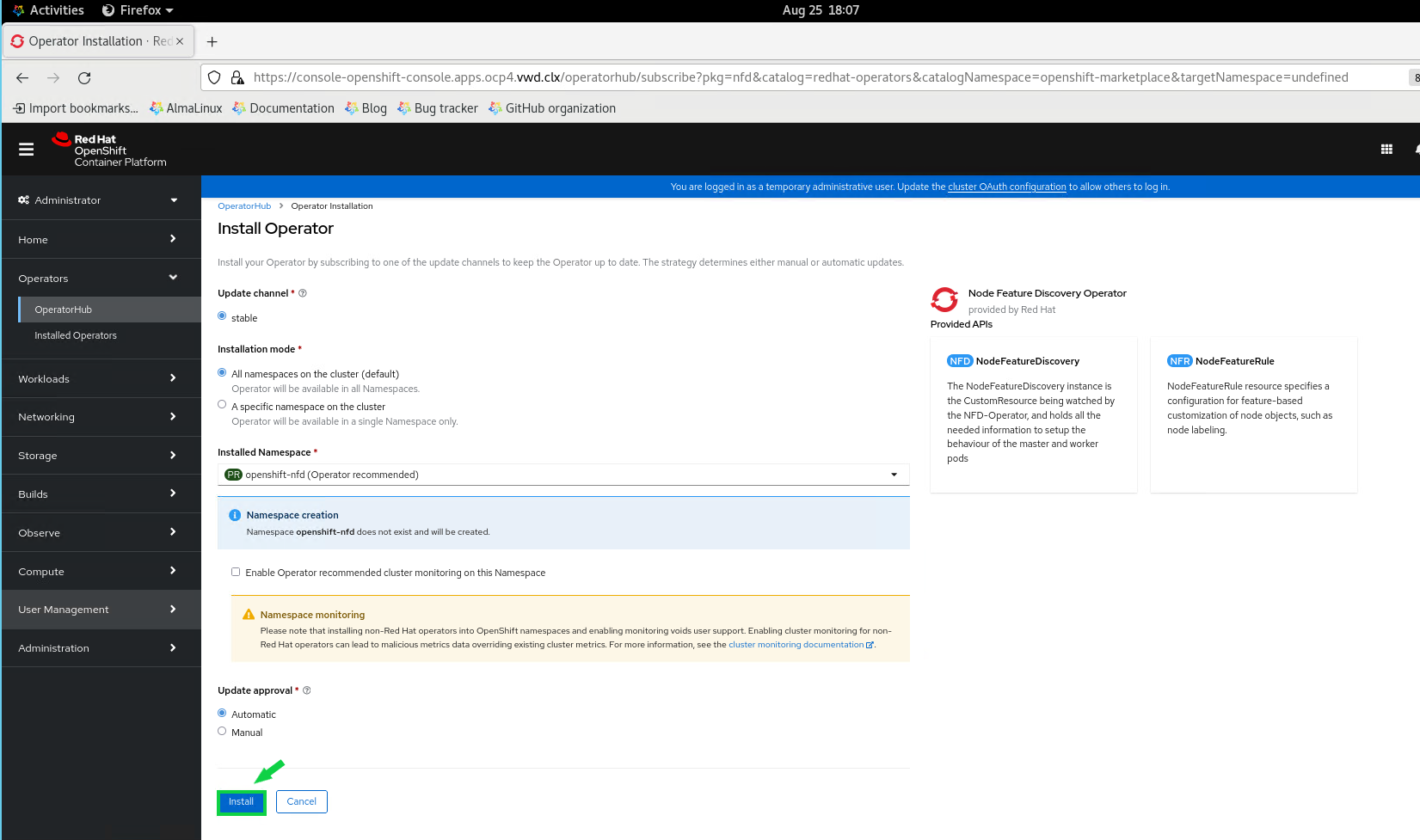Click the Namespace monitoring warning triangle icon
Viewport: 1420px width, 840px height.
point(249,615)
